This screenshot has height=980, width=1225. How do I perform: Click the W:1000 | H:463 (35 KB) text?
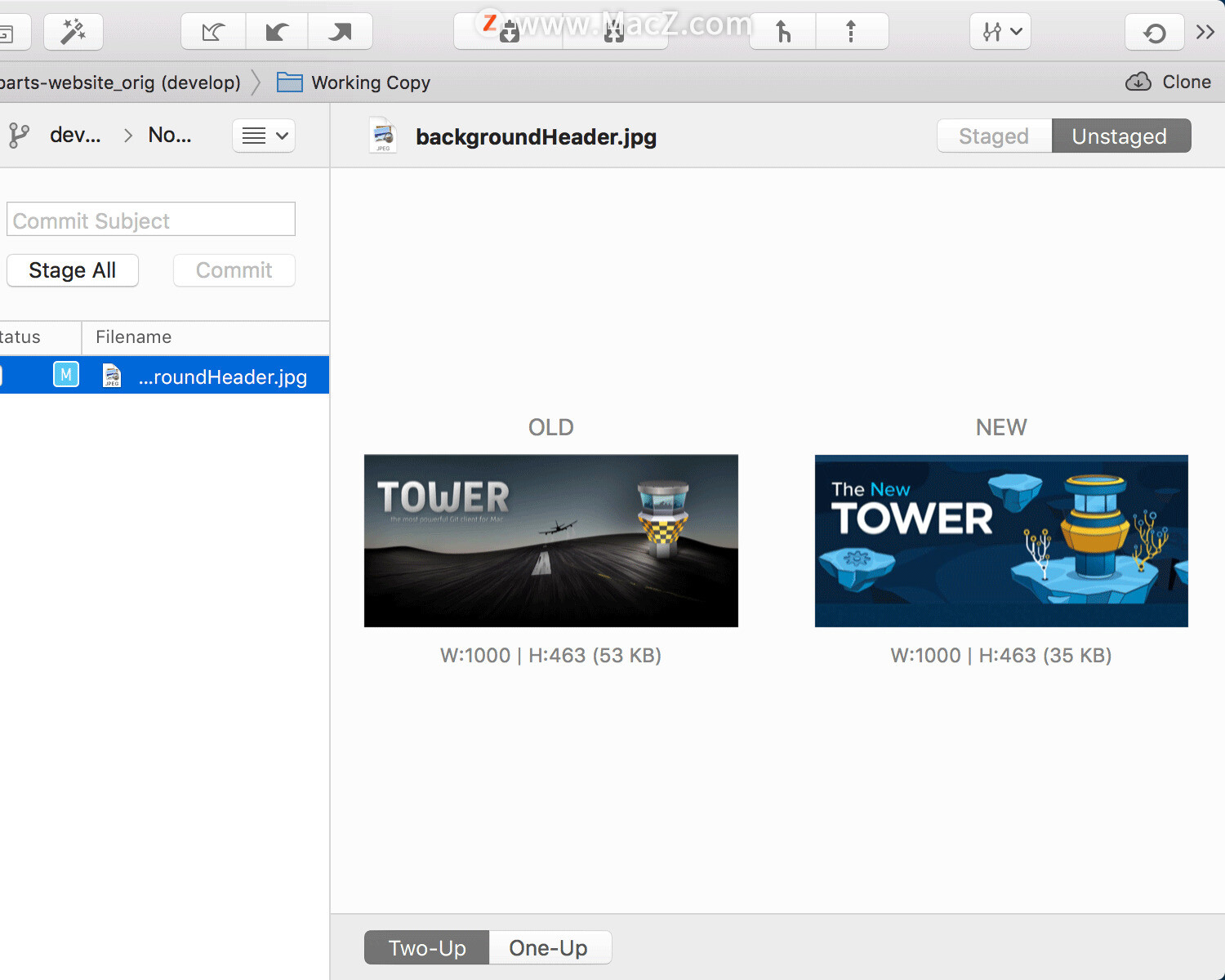[1001, 656]
